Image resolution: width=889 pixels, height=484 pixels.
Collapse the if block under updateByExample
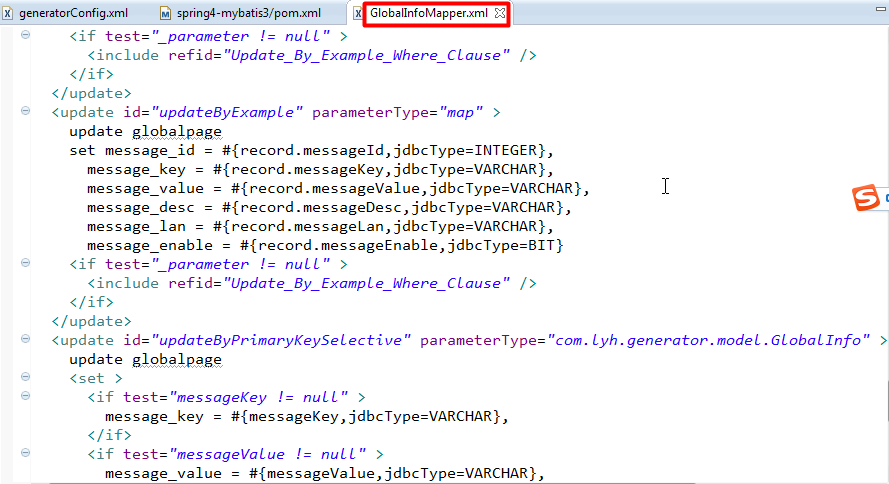tap(26, 262)
